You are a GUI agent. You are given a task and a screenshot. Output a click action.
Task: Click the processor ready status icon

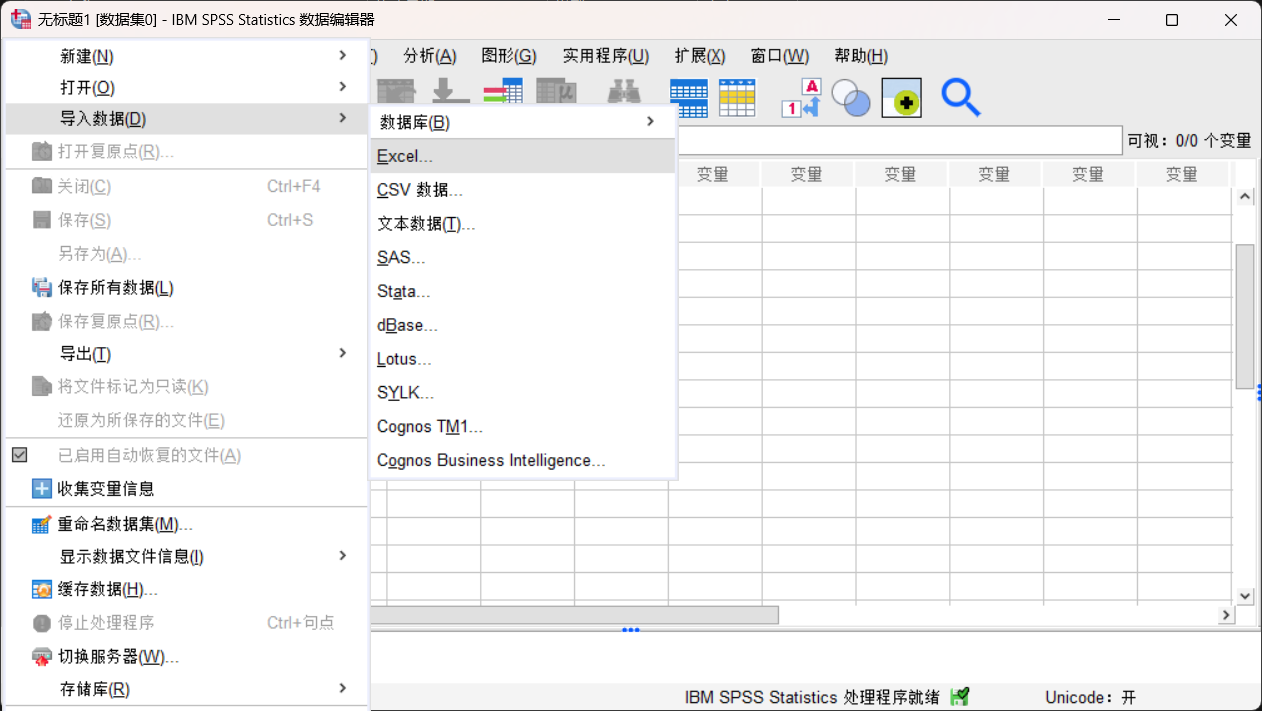pos(960,697)
